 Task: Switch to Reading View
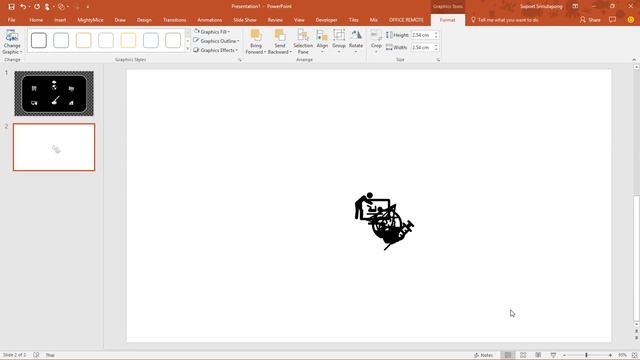tap(538, 355)
